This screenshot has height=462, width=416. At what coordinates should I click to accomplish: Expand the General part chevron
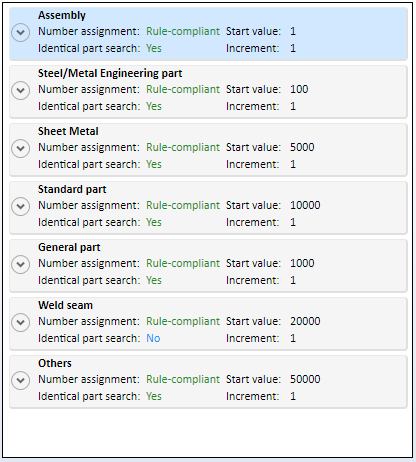click(21, 264)
